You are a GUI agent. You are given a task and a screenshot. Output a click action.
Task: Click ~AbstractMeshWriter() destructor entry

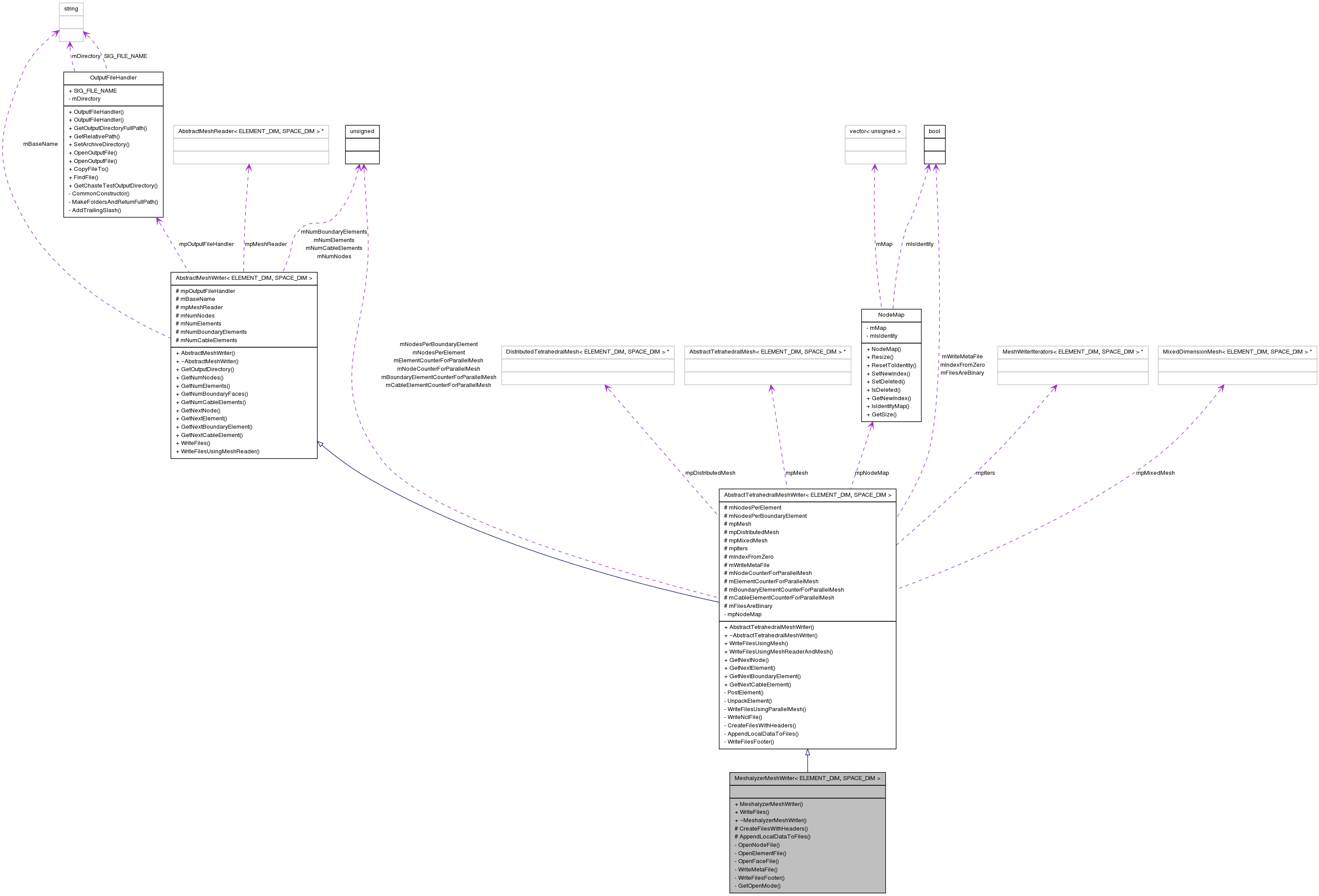[x=207, y=361]
